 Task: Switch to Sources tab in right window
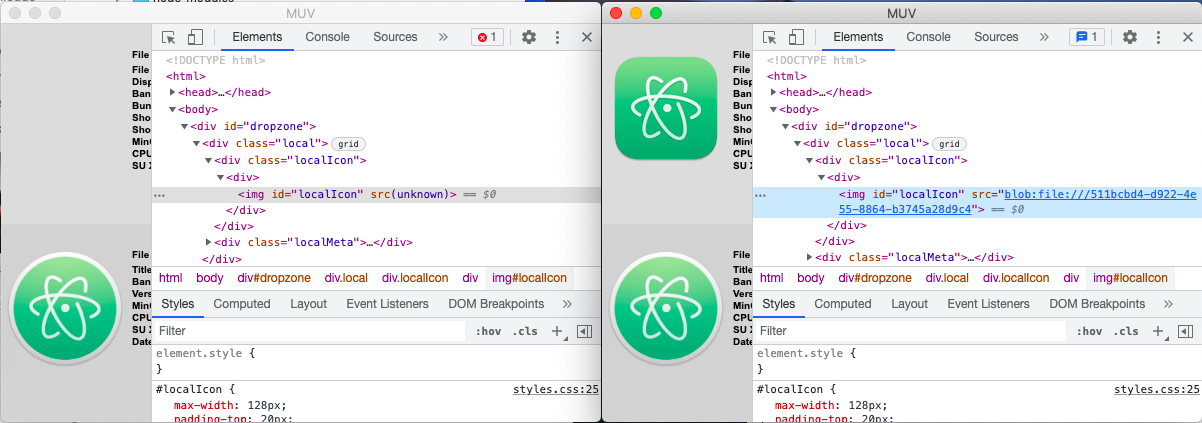pos(996,37)
